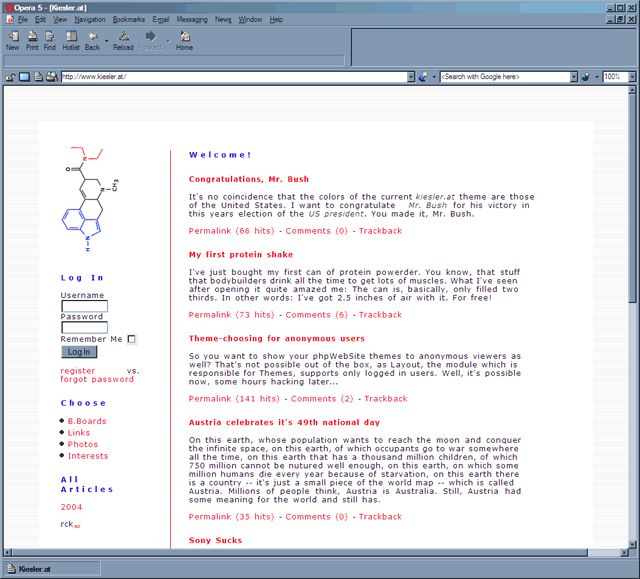This screenshot has width=640, height=579.
Task: Click the Username input field
Action: click(x=84, y=306)
